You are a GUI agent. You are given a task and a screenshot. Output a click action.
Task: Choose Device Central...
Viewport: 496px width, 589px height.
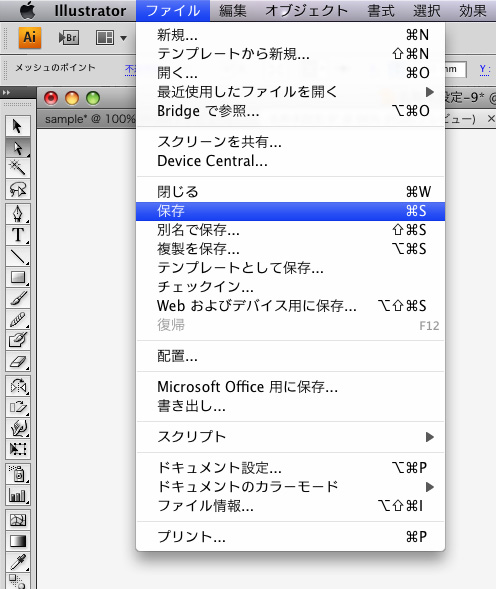(290, 161)
